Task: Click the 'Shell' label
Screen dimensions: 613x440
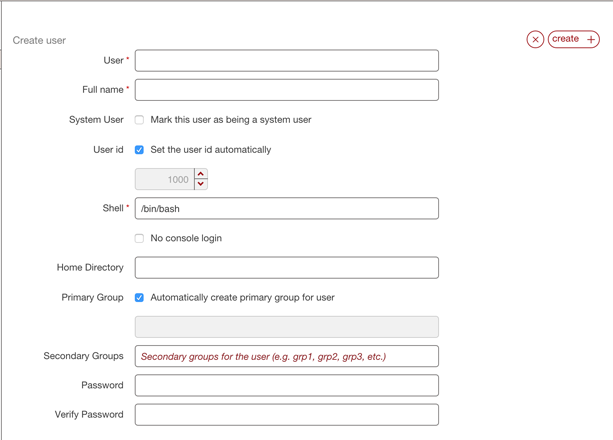Action: pyautogui.click(x=113, y=208)
